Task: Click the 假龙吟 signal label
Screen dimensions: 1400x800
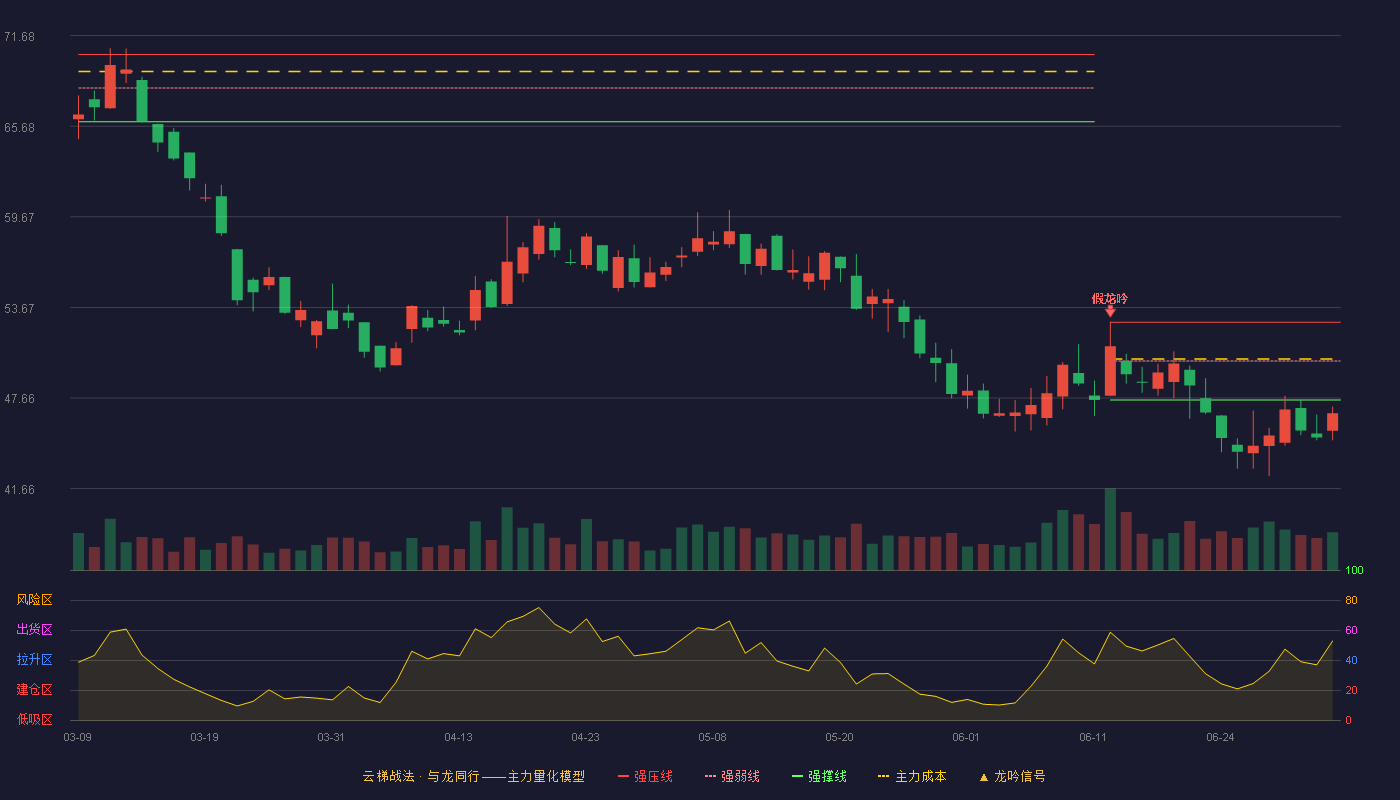Action: tap(1110, 298)
